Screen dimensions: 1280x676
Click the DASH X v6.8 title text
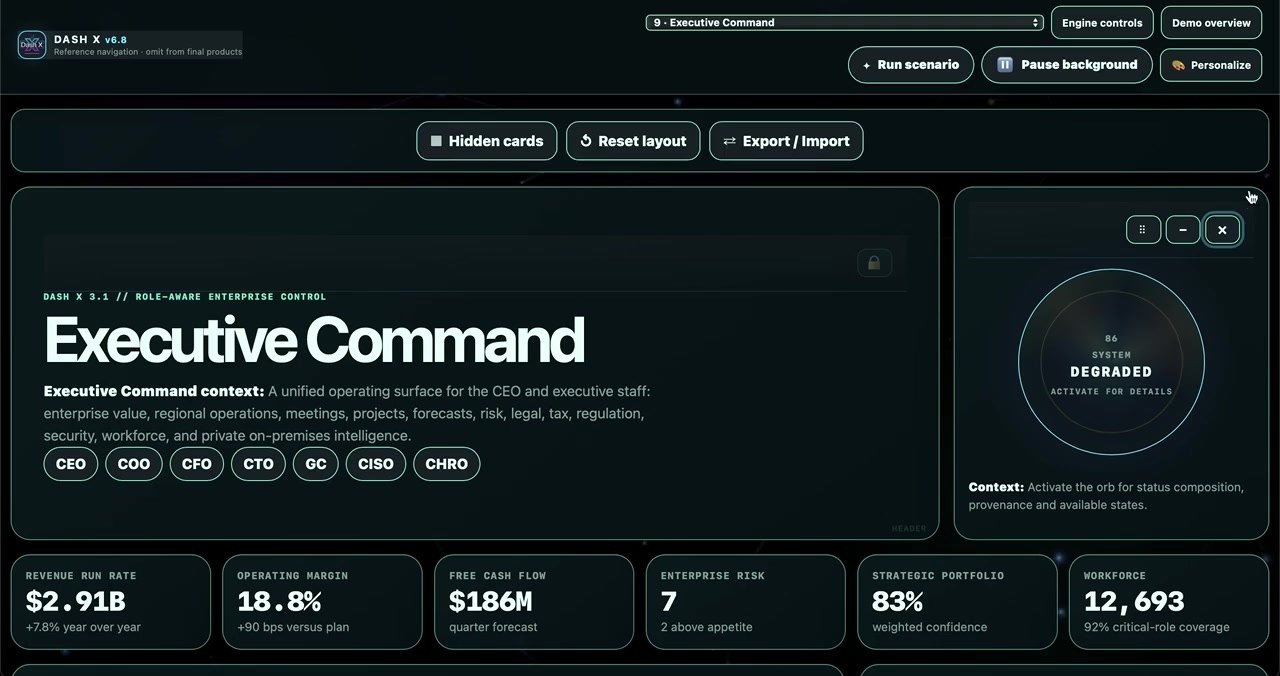(x=90, y=40)
